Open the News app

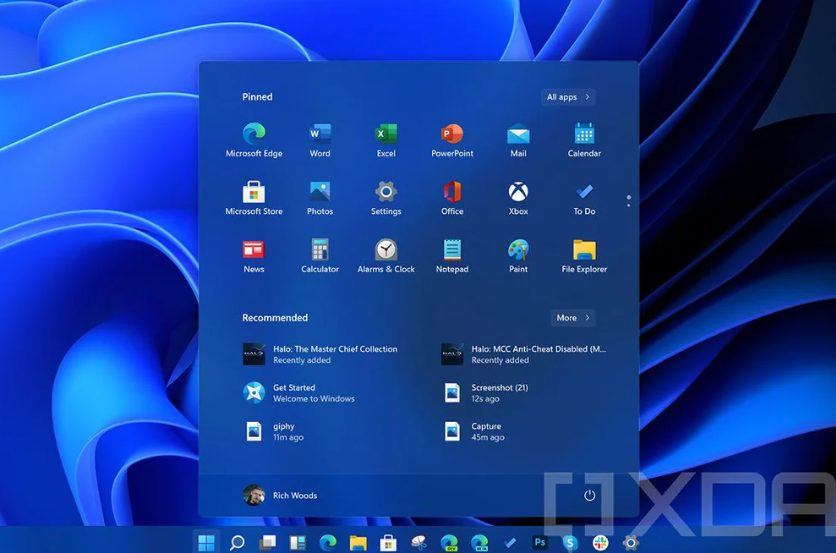[254, 256]
